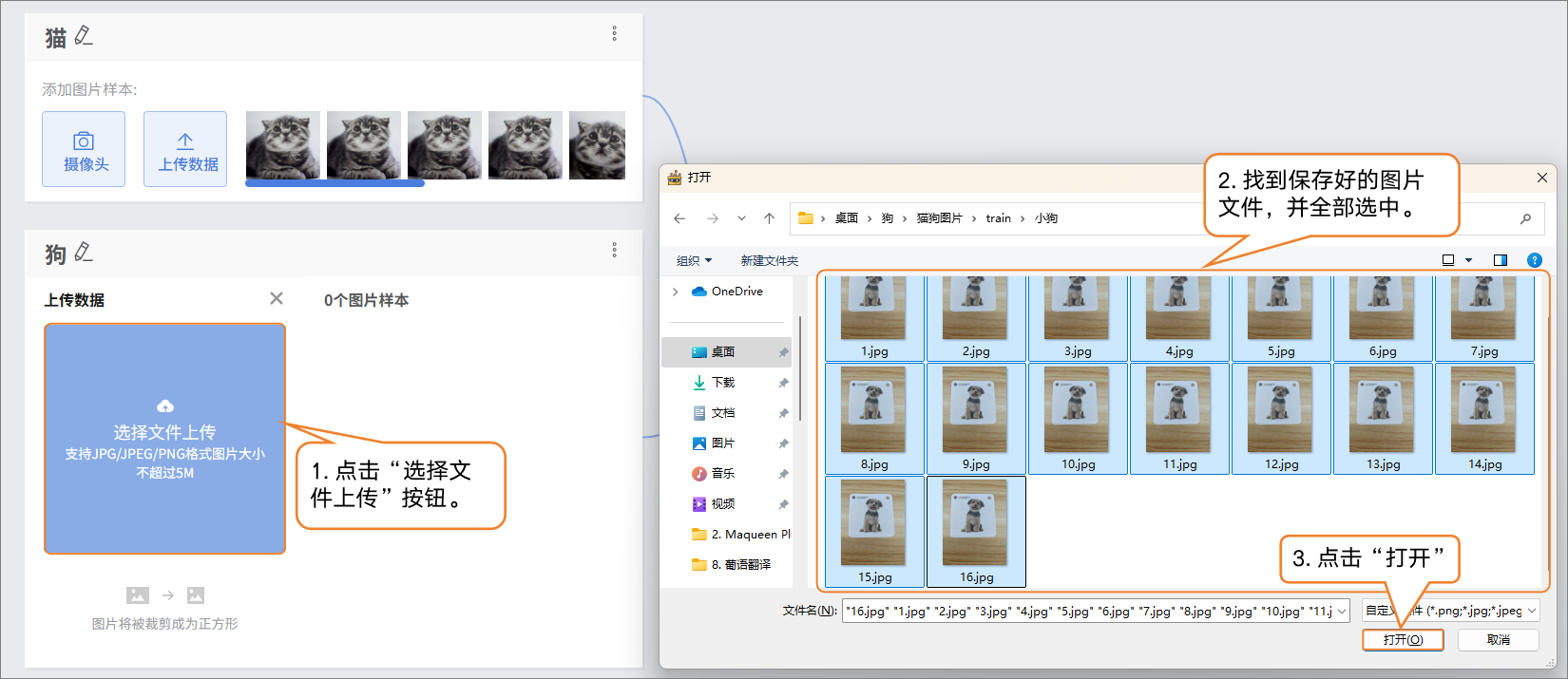Click the camera (摄像头) button in cat class
The height and width of the screenshot is (679, 1568).
coord(84,149)
